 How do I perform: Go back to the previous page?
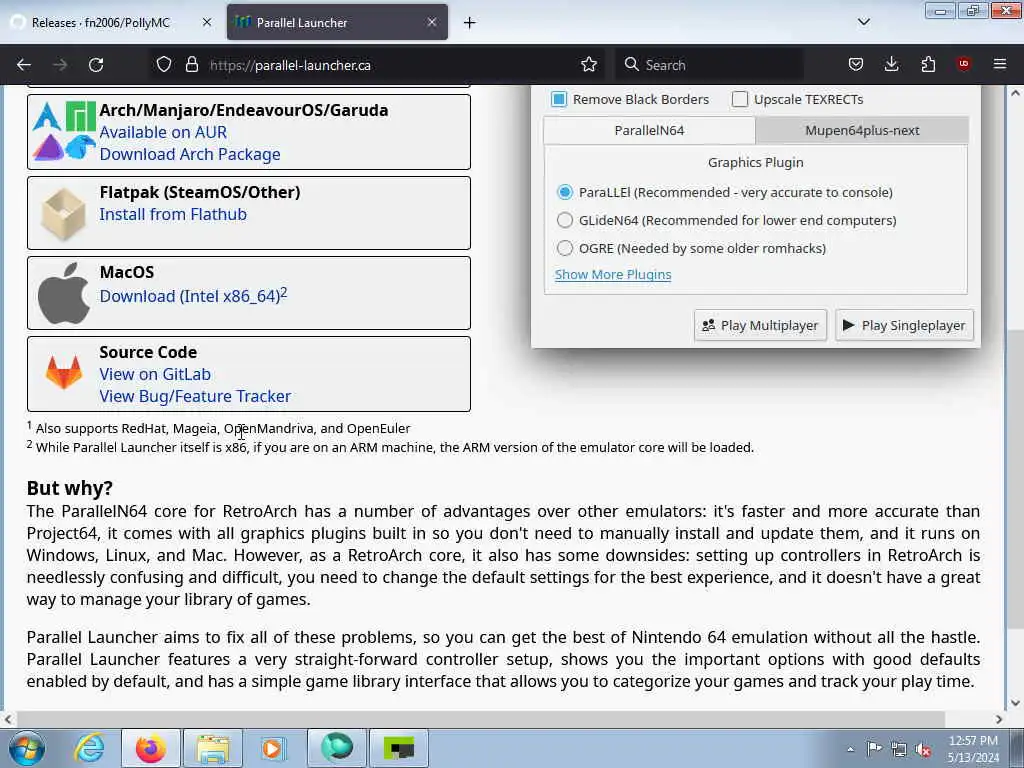24,65
